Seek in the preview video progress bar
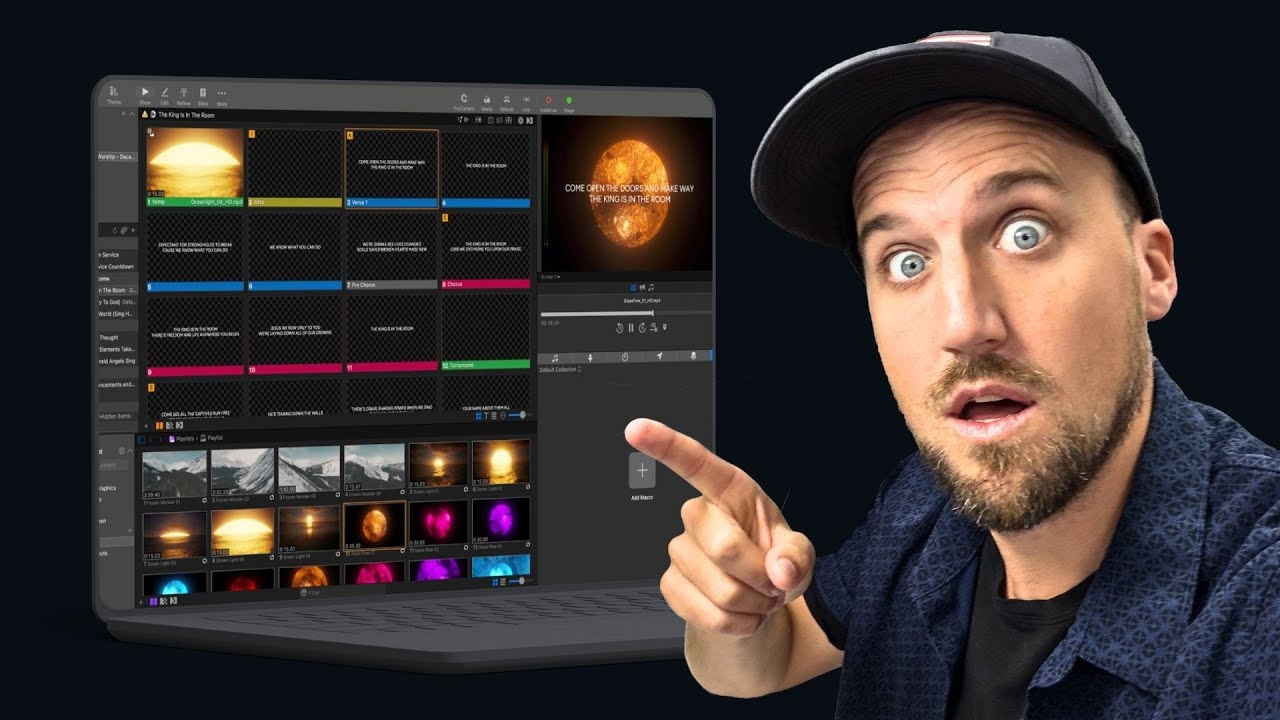This screenshot has height=720, width=1280. 626,313
